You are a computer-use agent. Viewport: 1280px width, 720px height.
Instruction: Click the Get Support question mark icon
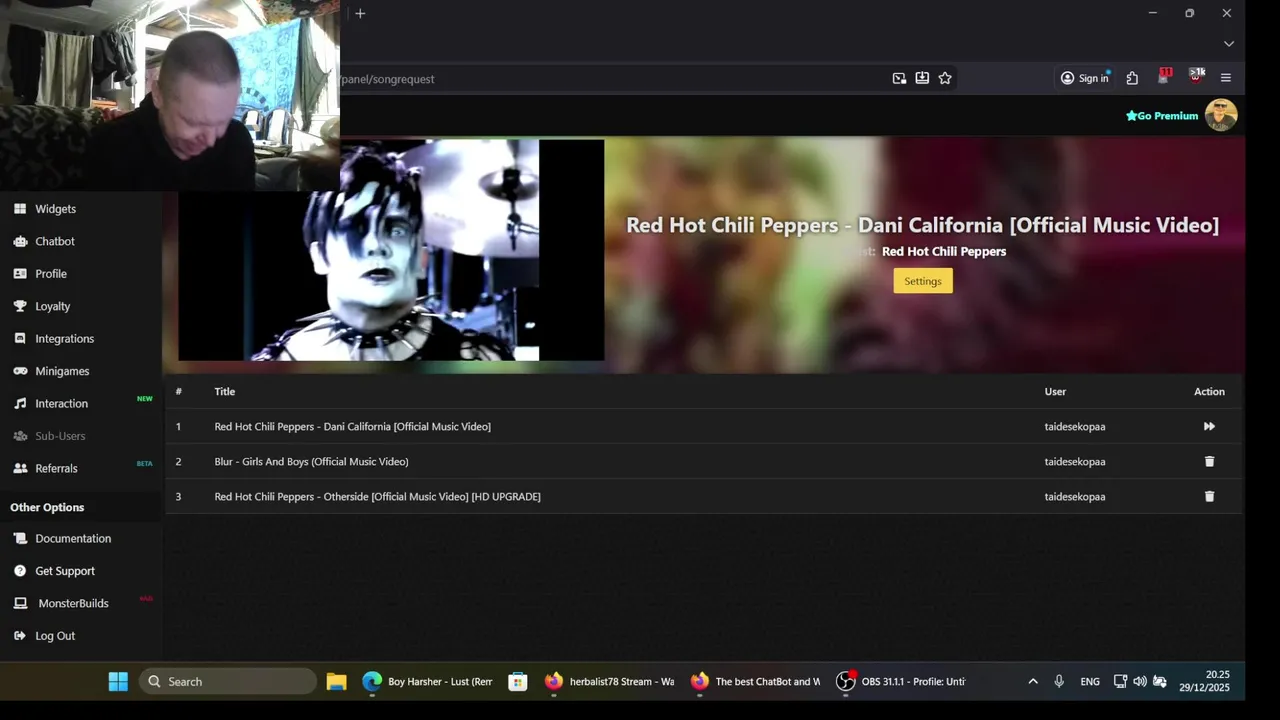coord(20,571)
